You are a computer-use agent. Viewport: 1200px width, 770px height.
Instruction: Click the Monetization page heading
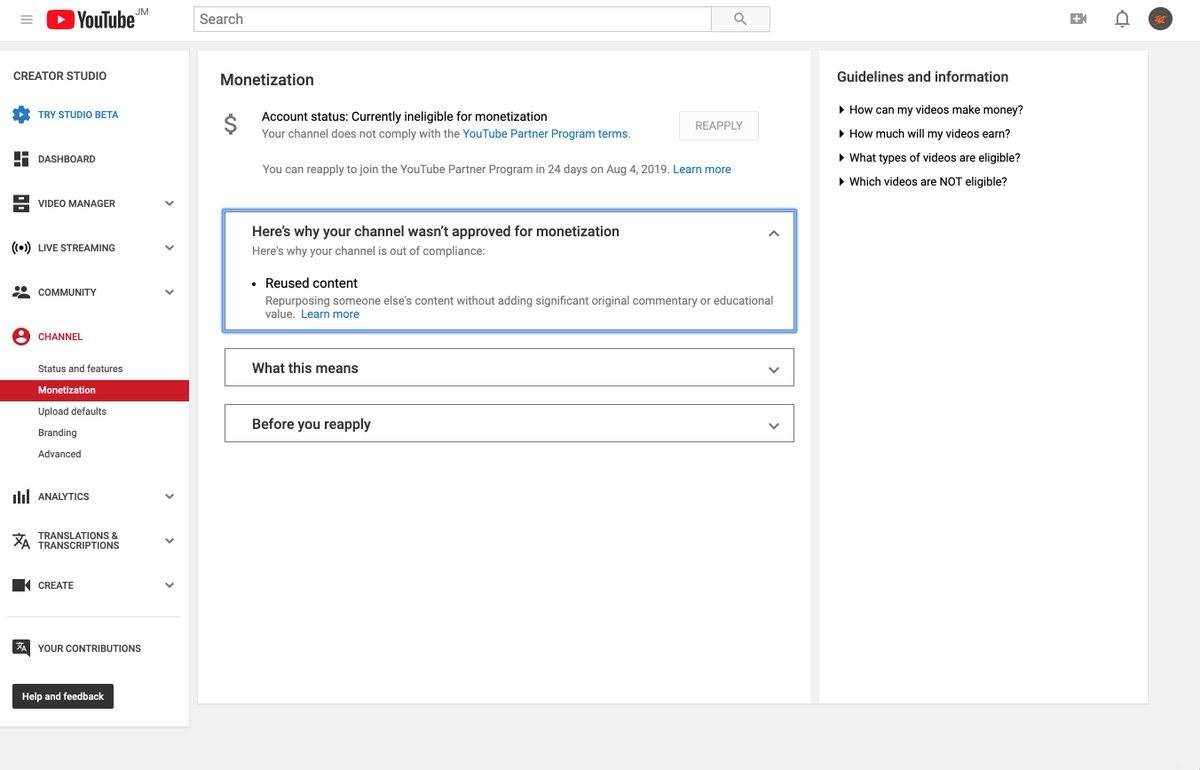point(267,80)
